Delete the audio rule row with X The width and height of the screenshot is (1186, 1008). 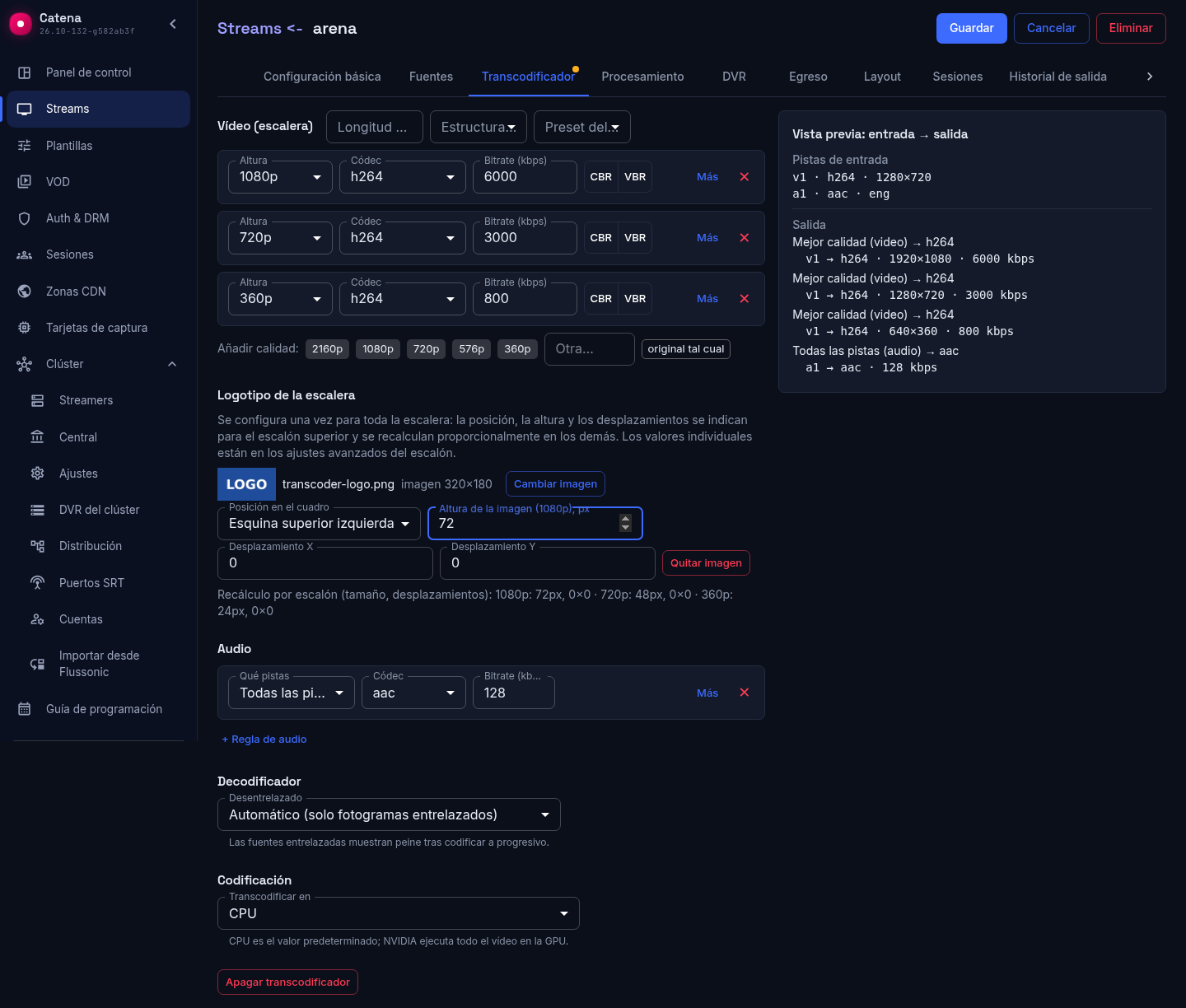coord(745,693)
